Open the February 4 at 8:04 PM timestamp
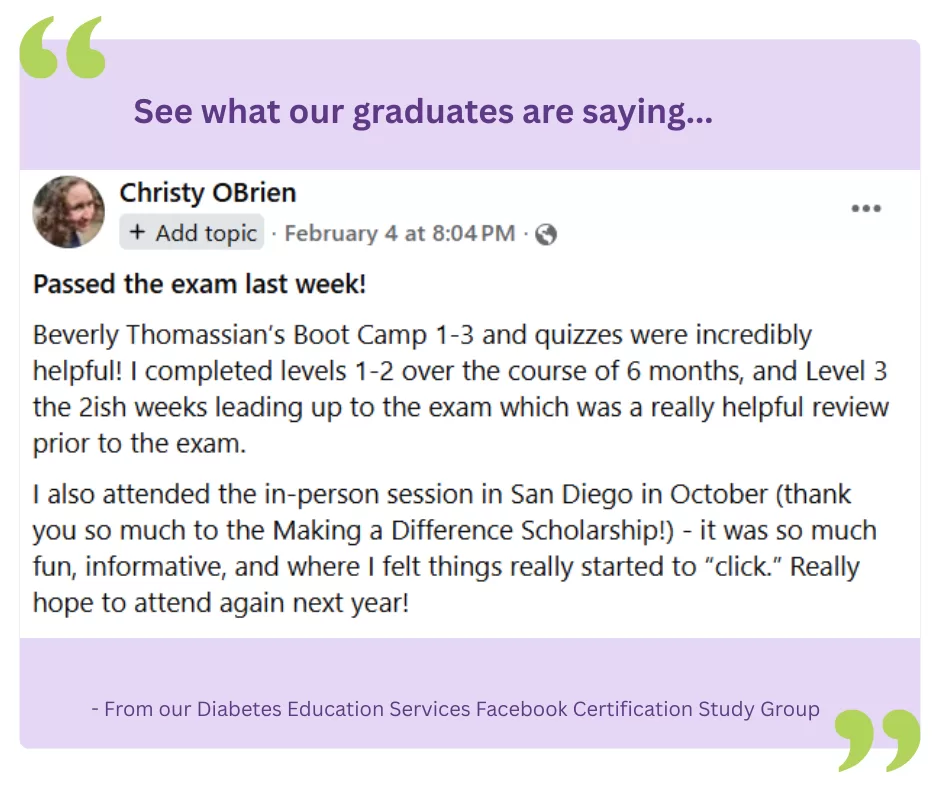940x788 pixels. click(x=400, y=234)
